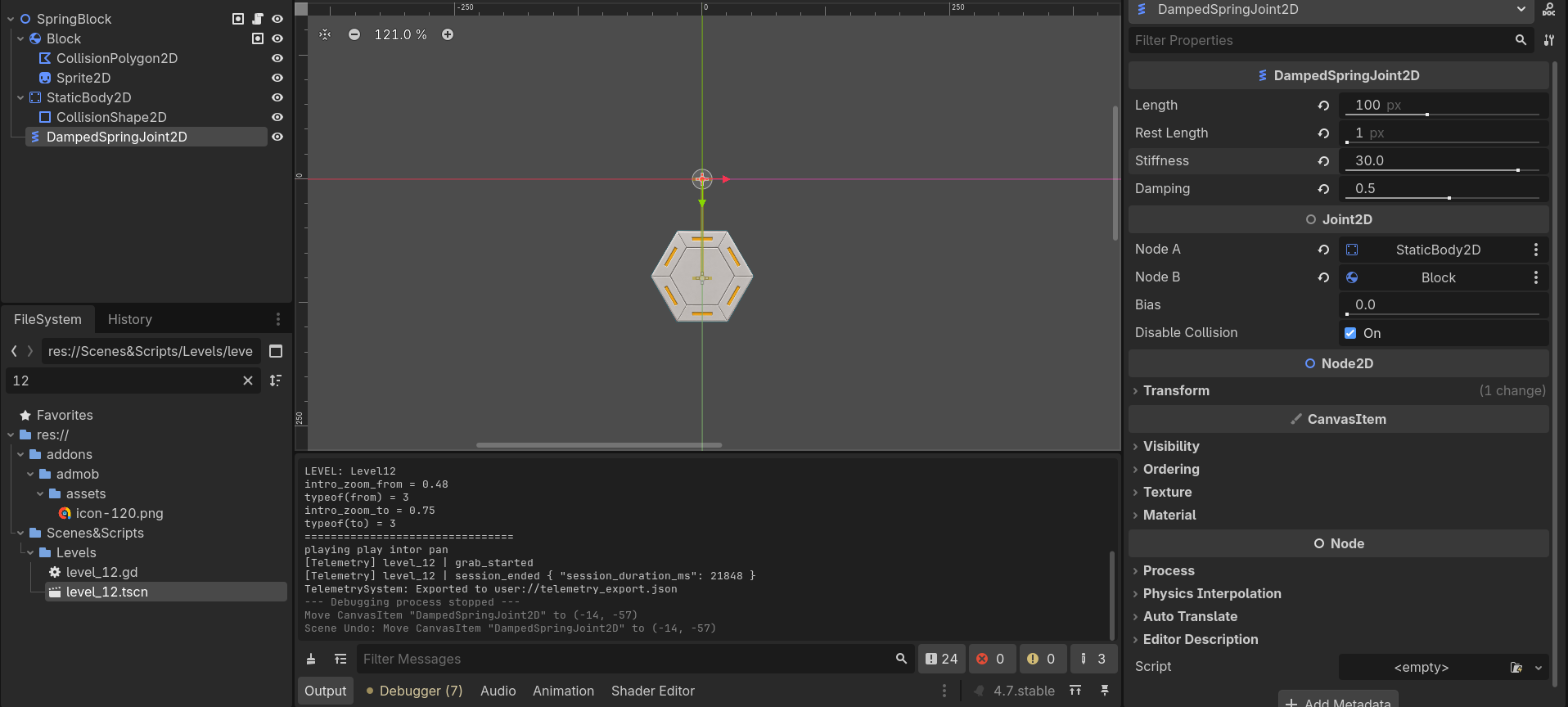Screen dimensions: 1568x707
Task: Open the Node A options three-dot menu
Action: pos(1536,250)
